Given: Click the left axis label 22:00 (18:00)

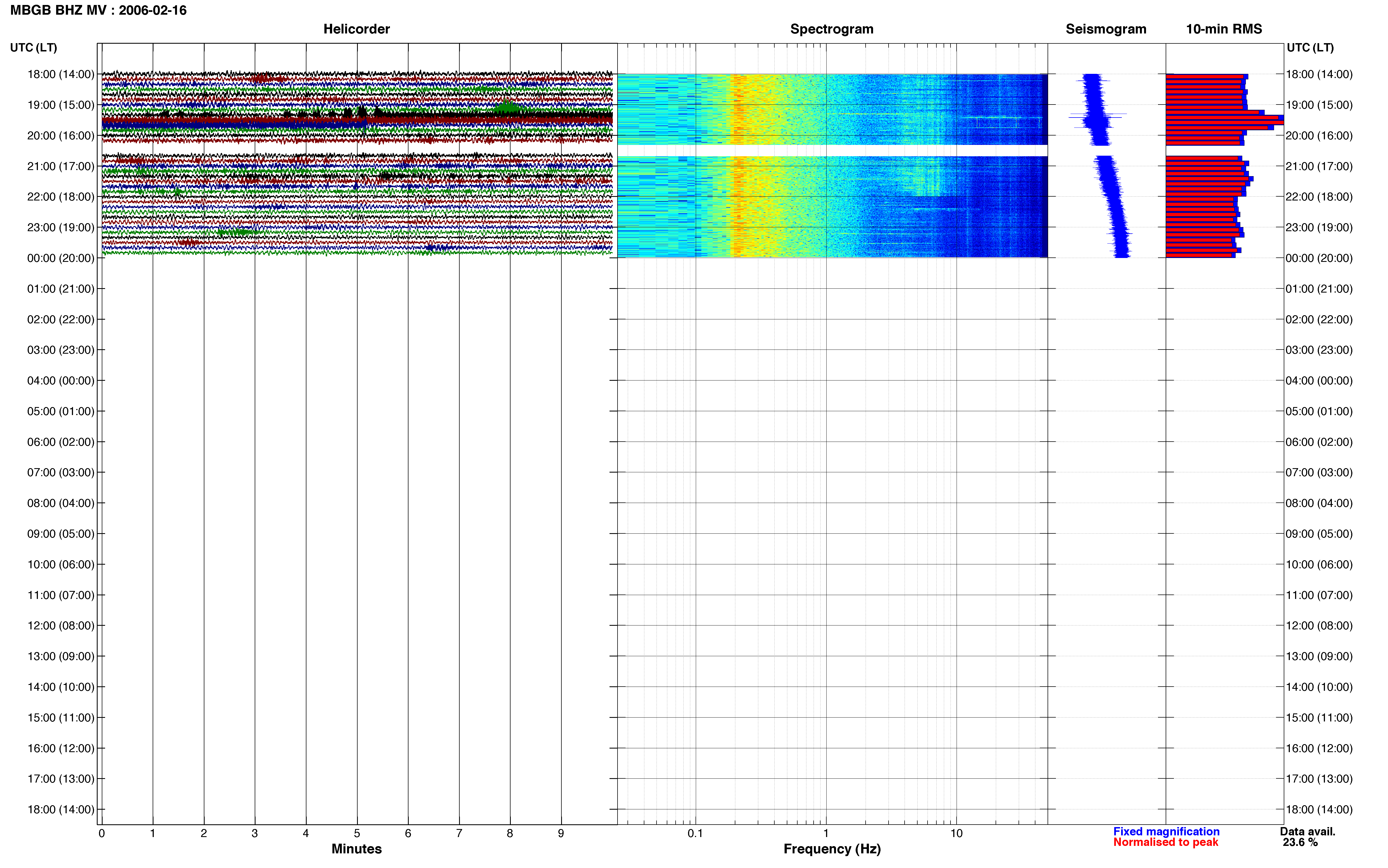Looking at the screenshot, I should pos(61,197).
